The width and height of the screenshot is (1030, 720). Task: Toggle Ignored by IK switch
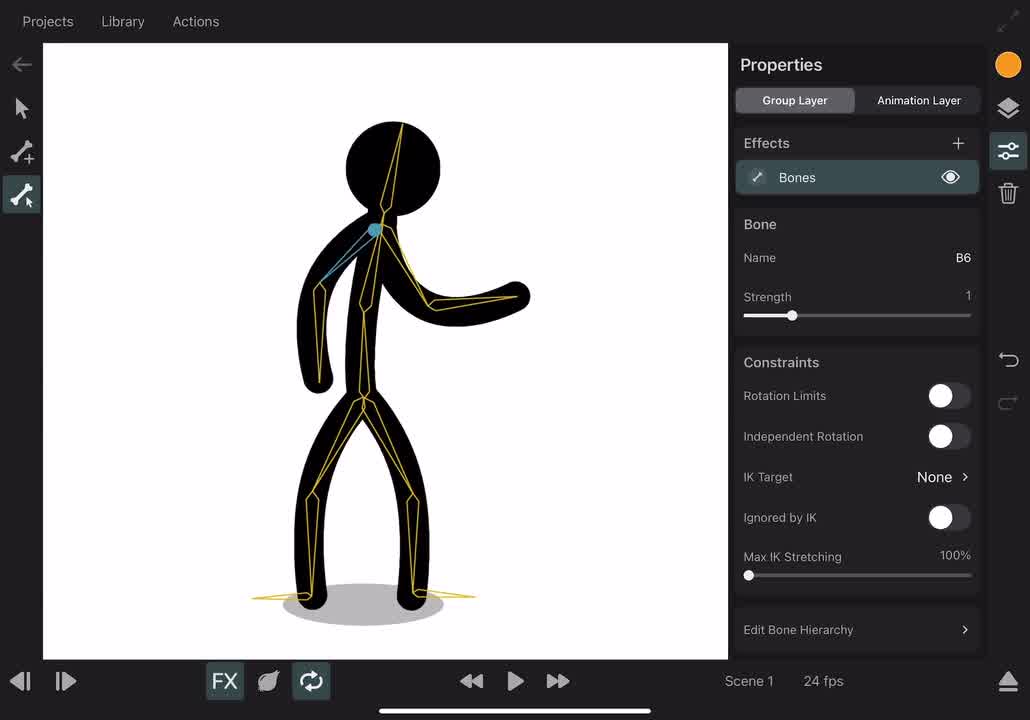[x=948, y=518]
